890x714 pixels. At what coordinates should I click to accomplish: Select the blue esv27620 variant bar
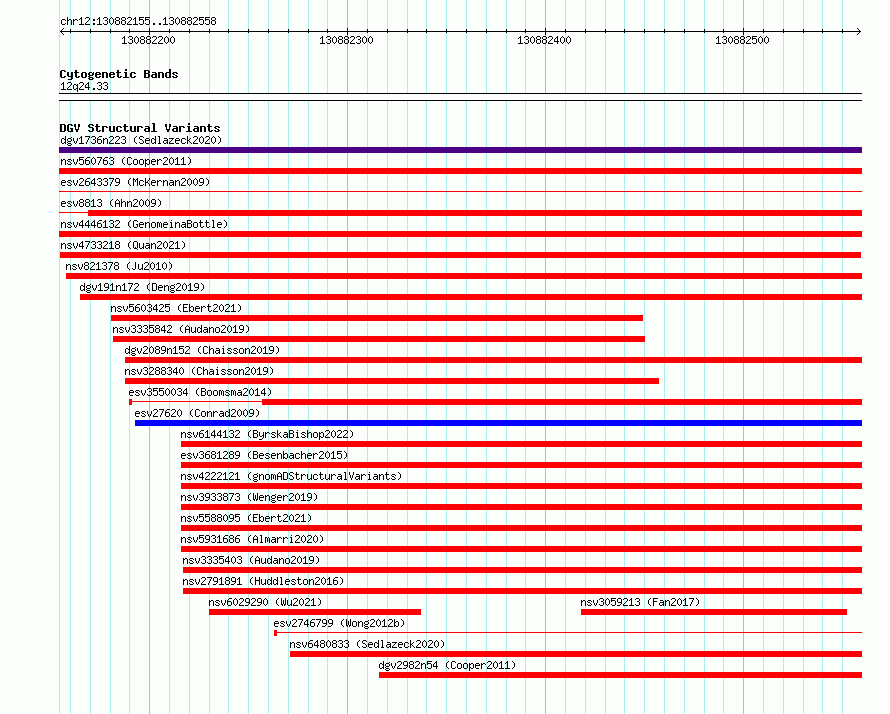[x=498, y=423]
